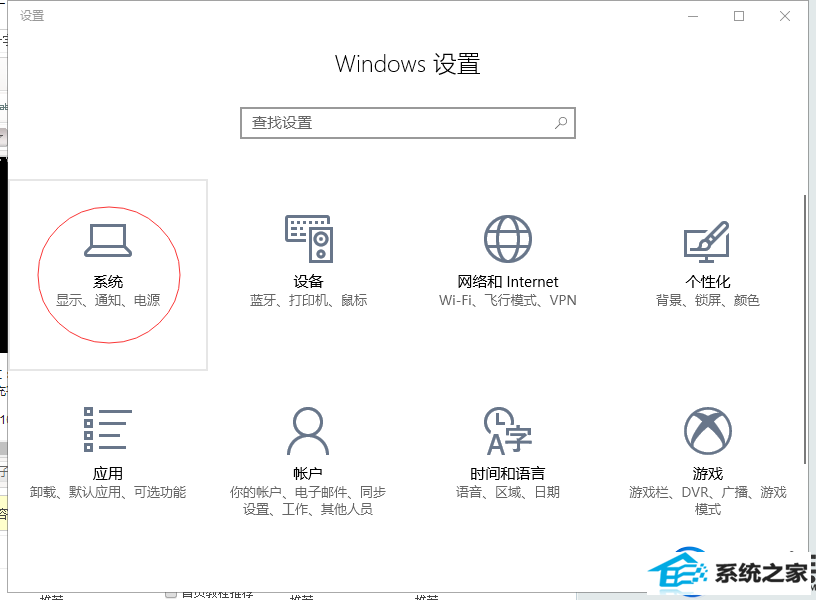
Task: Close the 设置 window
Action: tap(785, 16)
